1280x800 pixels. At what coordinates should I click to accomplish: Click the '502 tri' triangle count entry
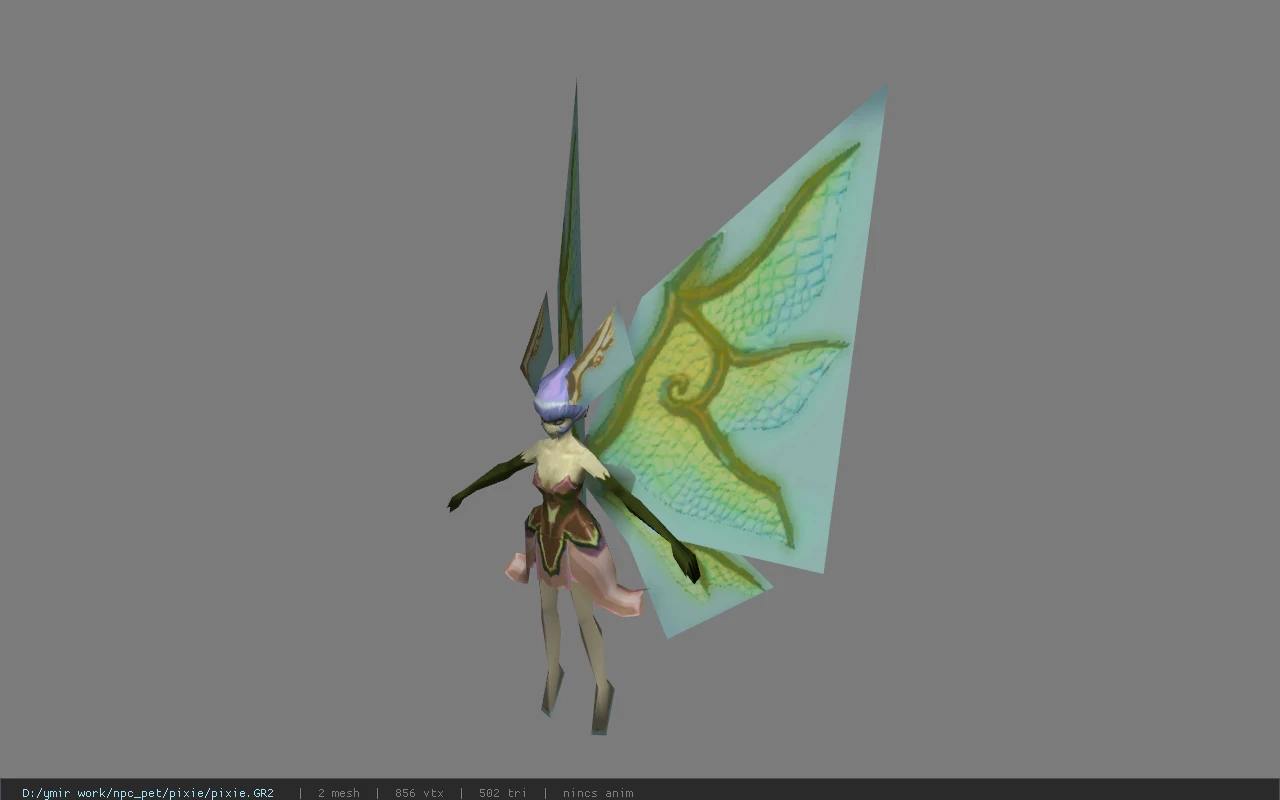(x=502, y=793)
